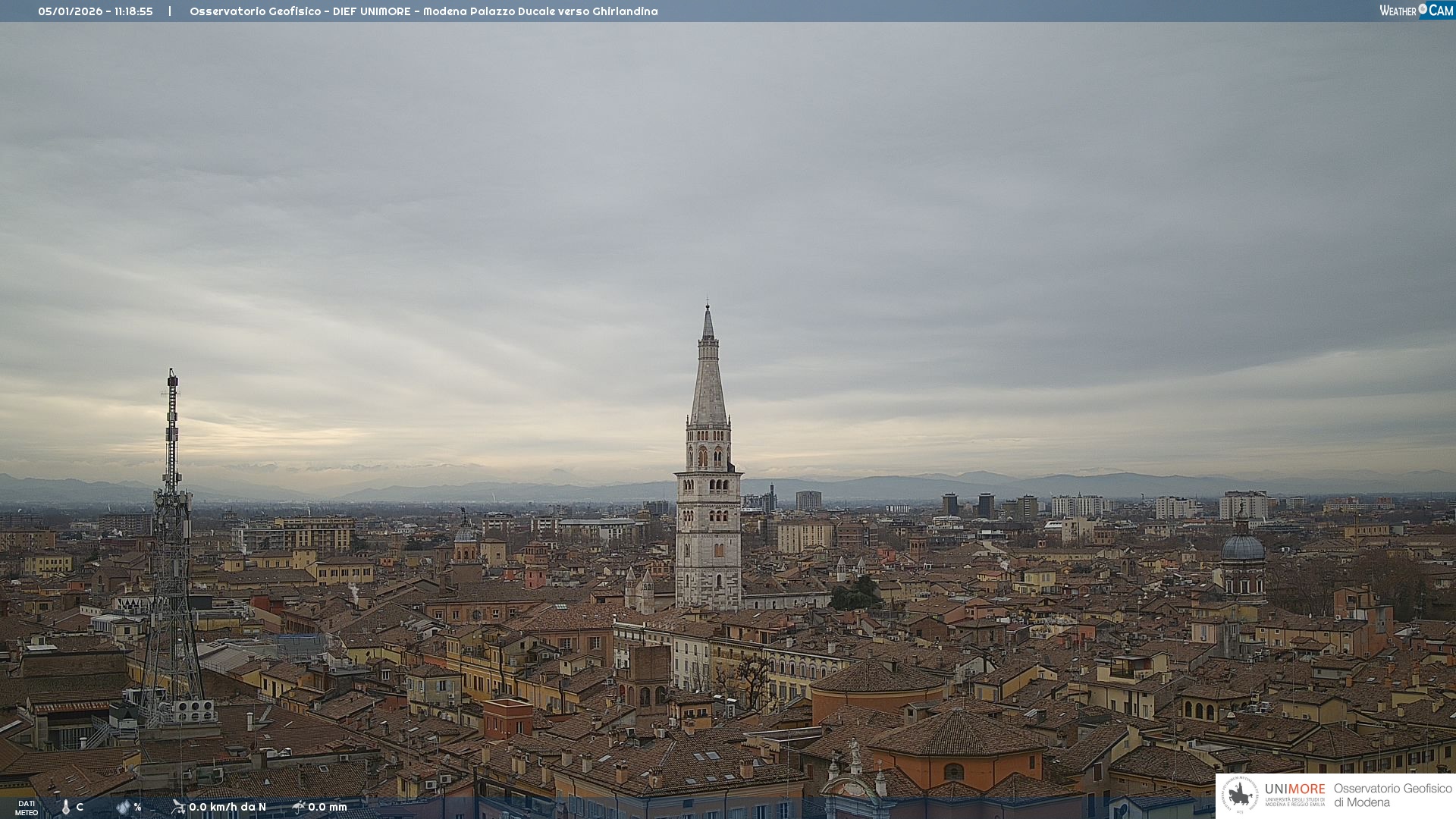Click the thermometer temperature icon
The height and width of the screenshot is (819, 1456).
point(66,807)
